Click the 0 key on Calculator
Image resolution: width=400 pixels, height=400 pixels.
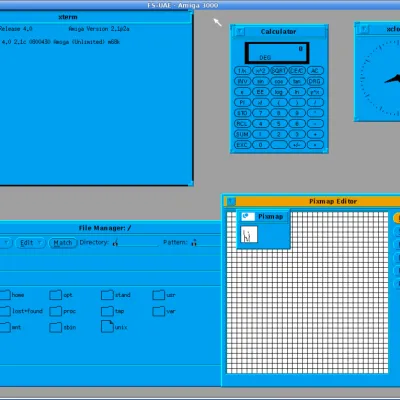(x=260, y=145)
